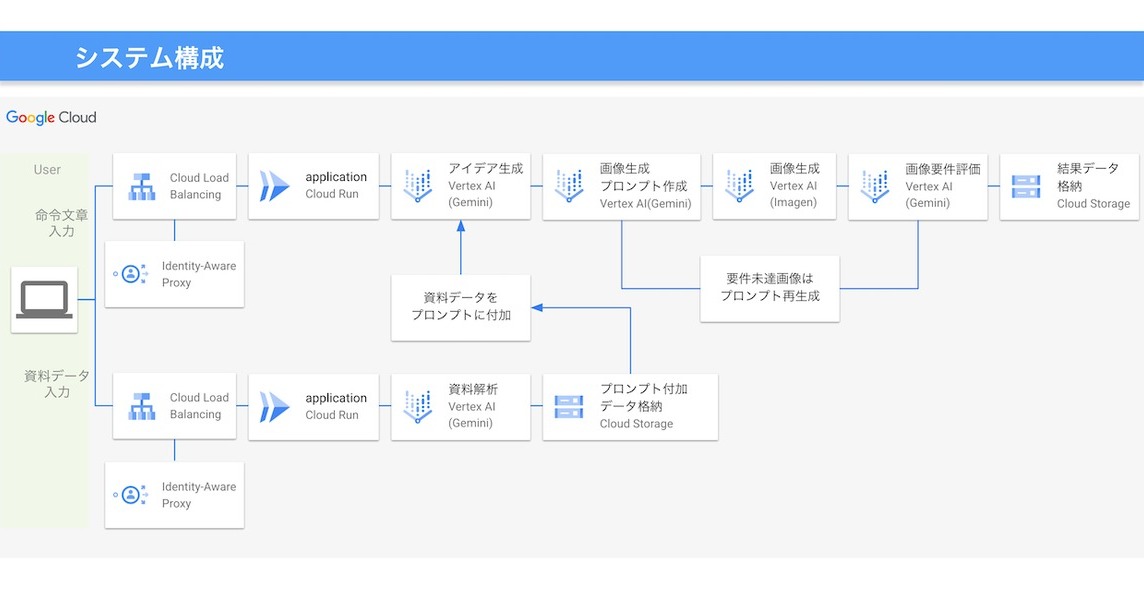Viewport: 1144px width, 599px height.
Task: Select the Vertex AI icon beside アイデア生成
Action: [x=417, y=186]
